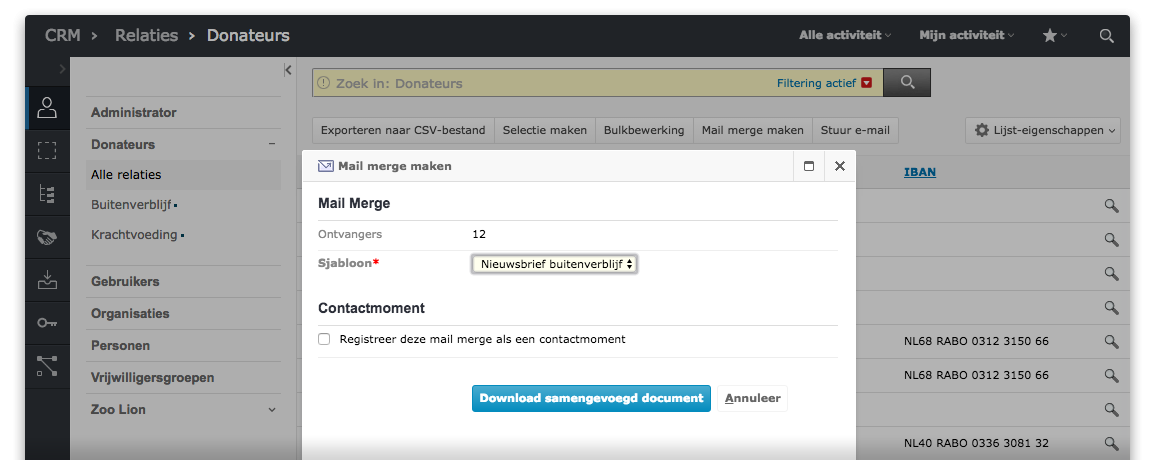This screenshot has height=460, width=1155.
Task: Open detail magnifier for first NL68 RABO row
Action: coord(1112,341)
